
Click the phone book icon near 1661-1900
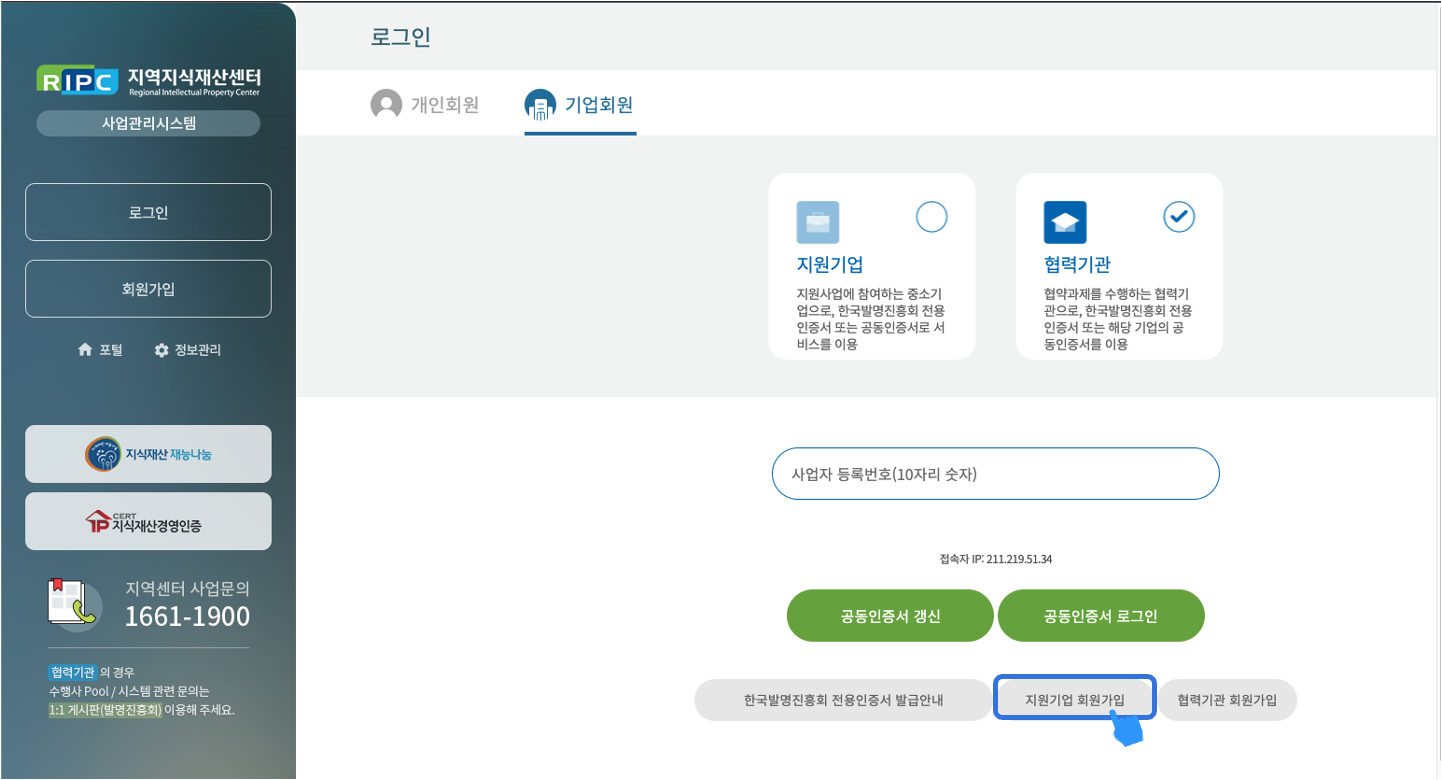(x=75, y=603)
